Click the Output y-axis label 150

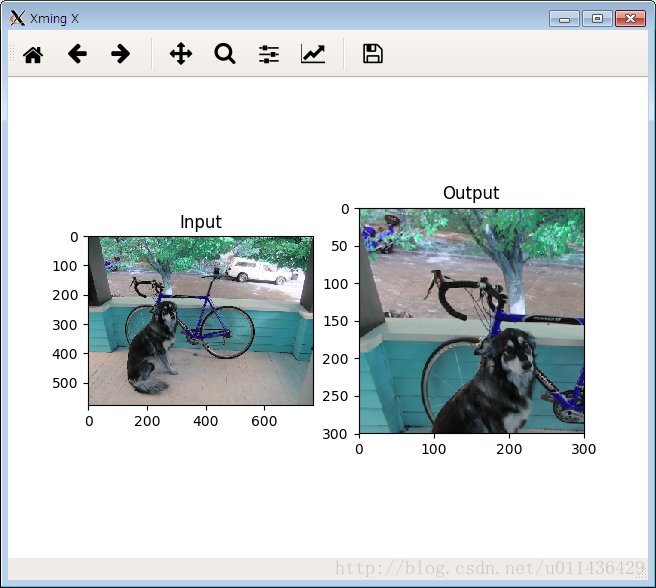[336, 321]
